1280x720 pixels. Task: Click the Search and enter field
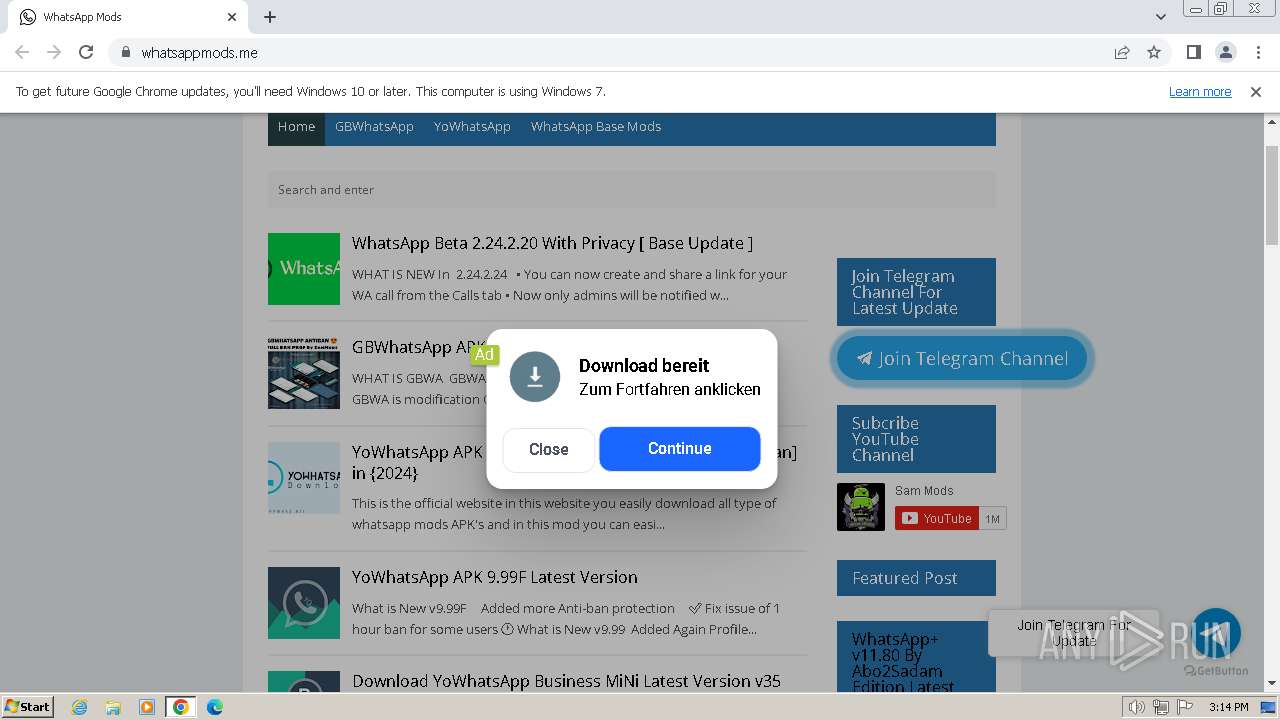coord(631,190)
